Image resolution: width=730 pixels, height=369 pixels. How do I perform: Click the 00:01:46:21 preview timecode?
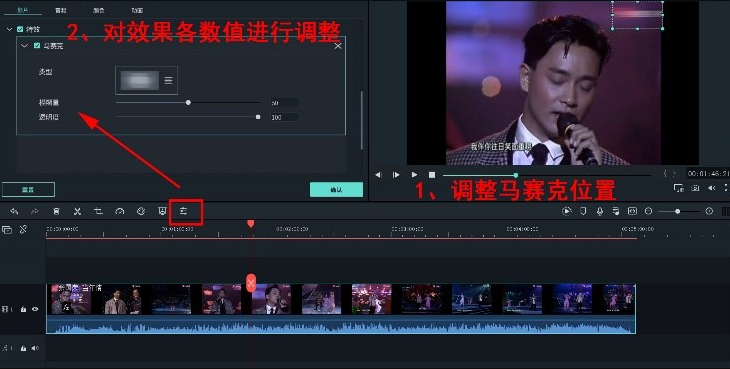coord(708,174)
